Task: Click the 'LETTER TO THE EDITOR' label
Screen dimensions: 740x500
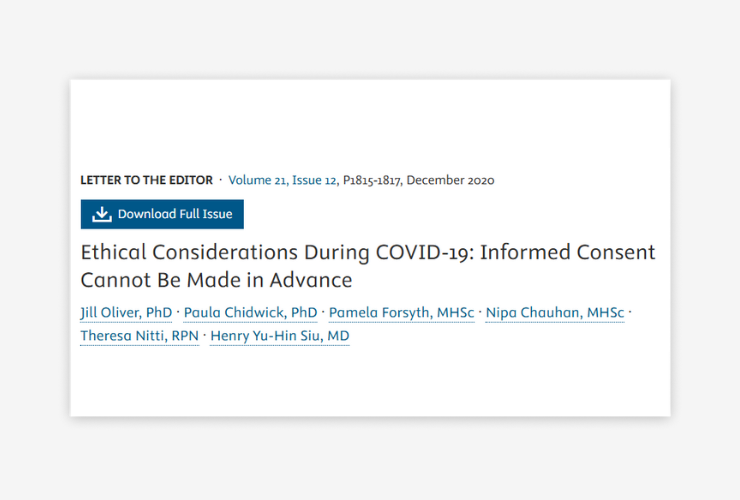Action: point(146,181)
